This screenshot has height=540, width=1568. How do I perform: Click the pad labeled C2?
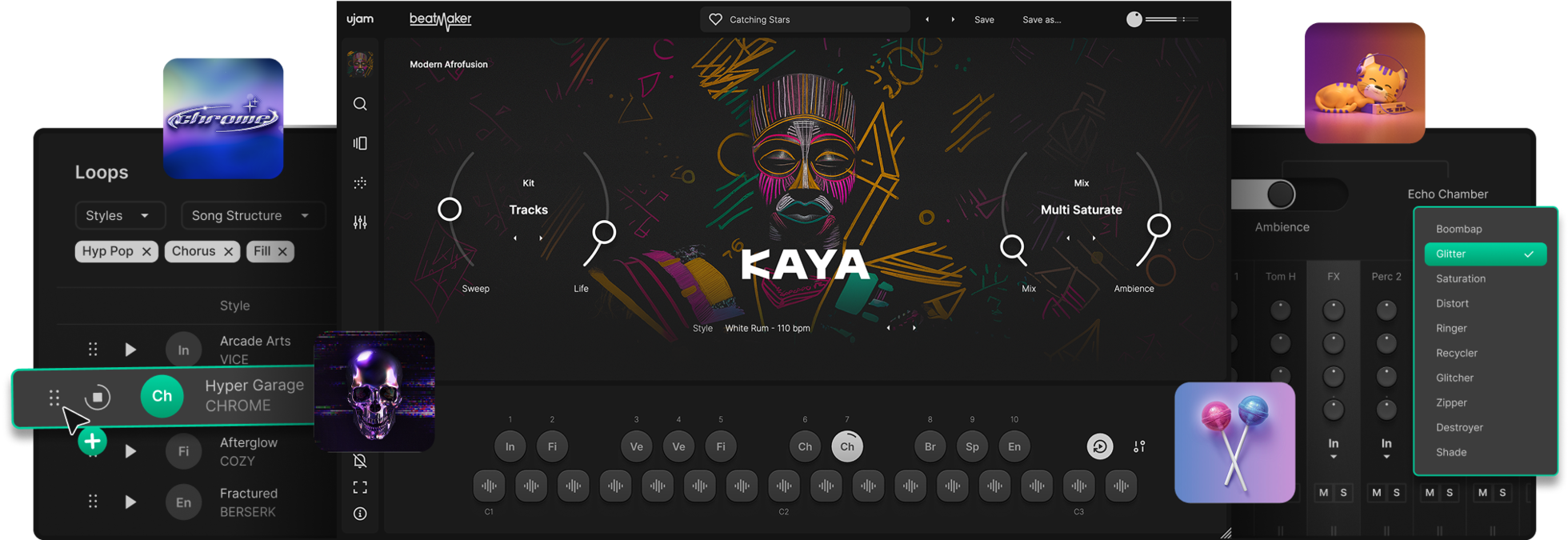[784, 486]
